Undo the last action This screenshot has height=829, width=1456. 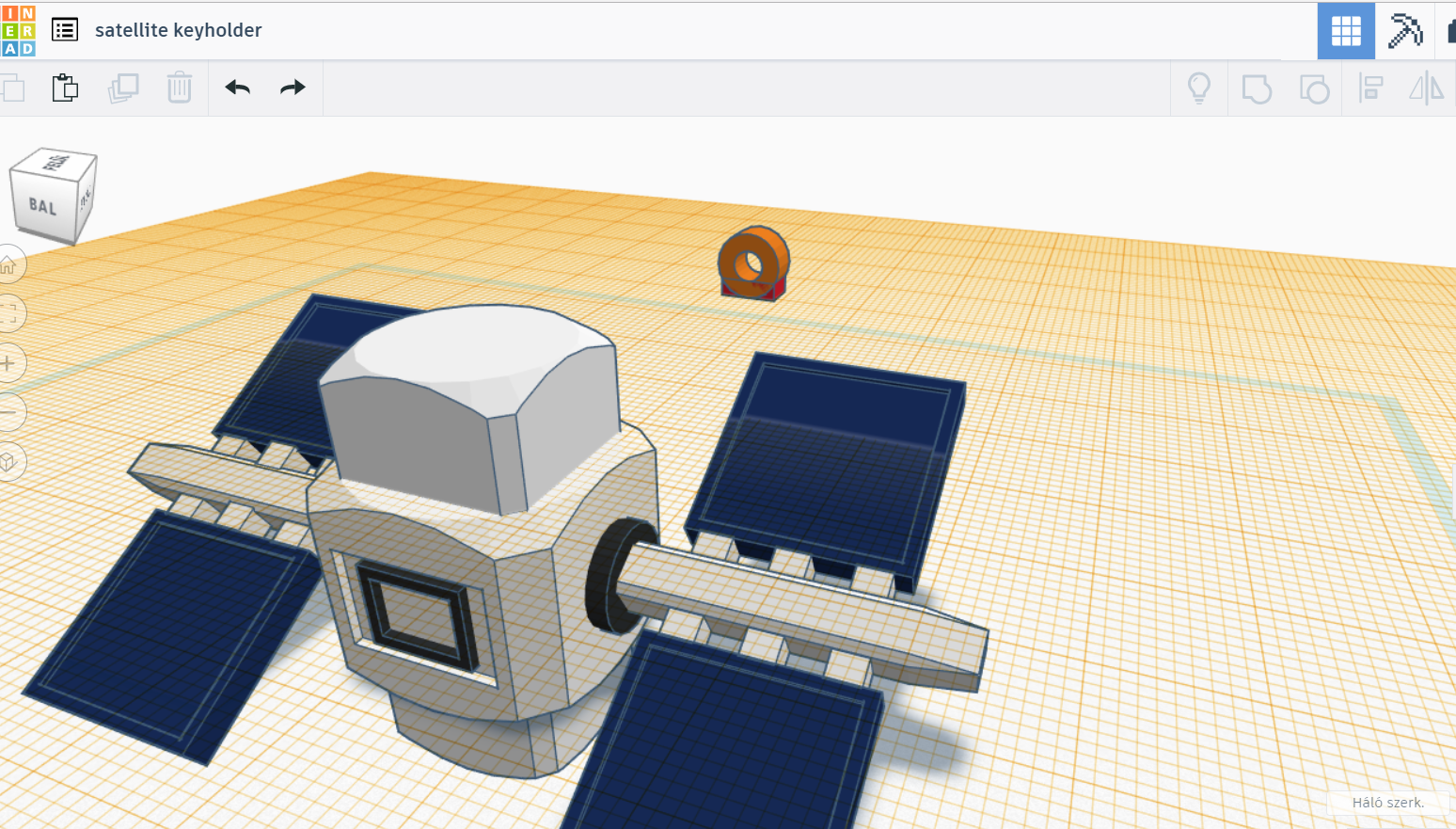click(238, 88)
